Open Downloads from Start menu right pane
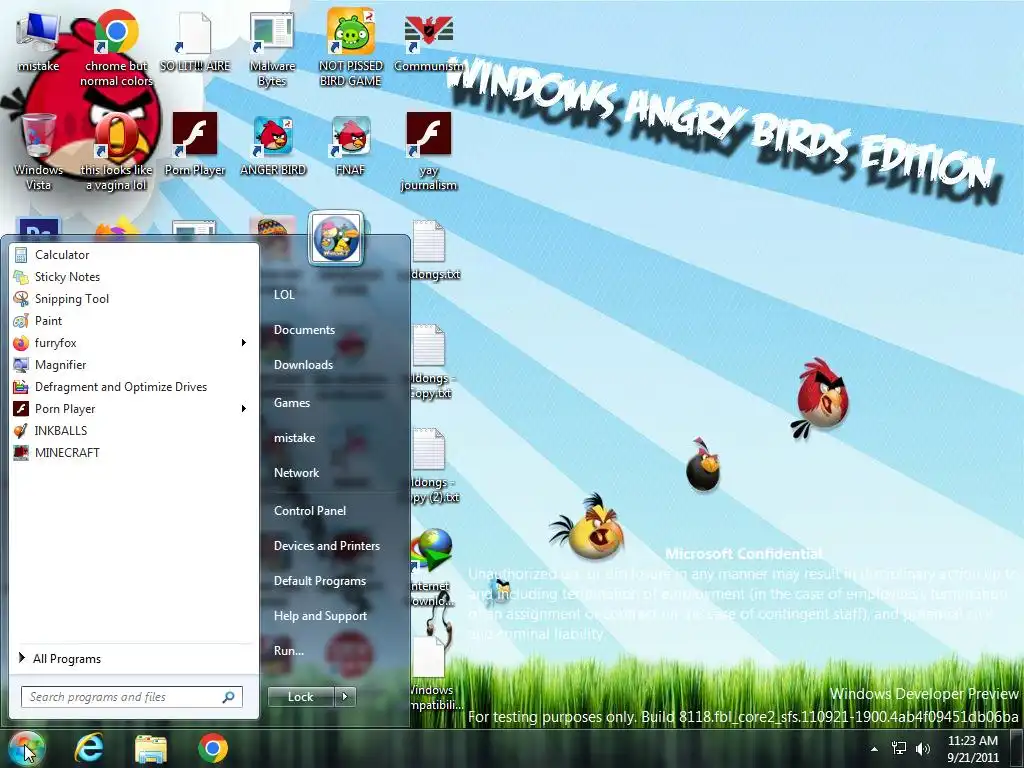The width and height of the screenshot is (1024, 768). pyautogui.click(x=304, y=364)
